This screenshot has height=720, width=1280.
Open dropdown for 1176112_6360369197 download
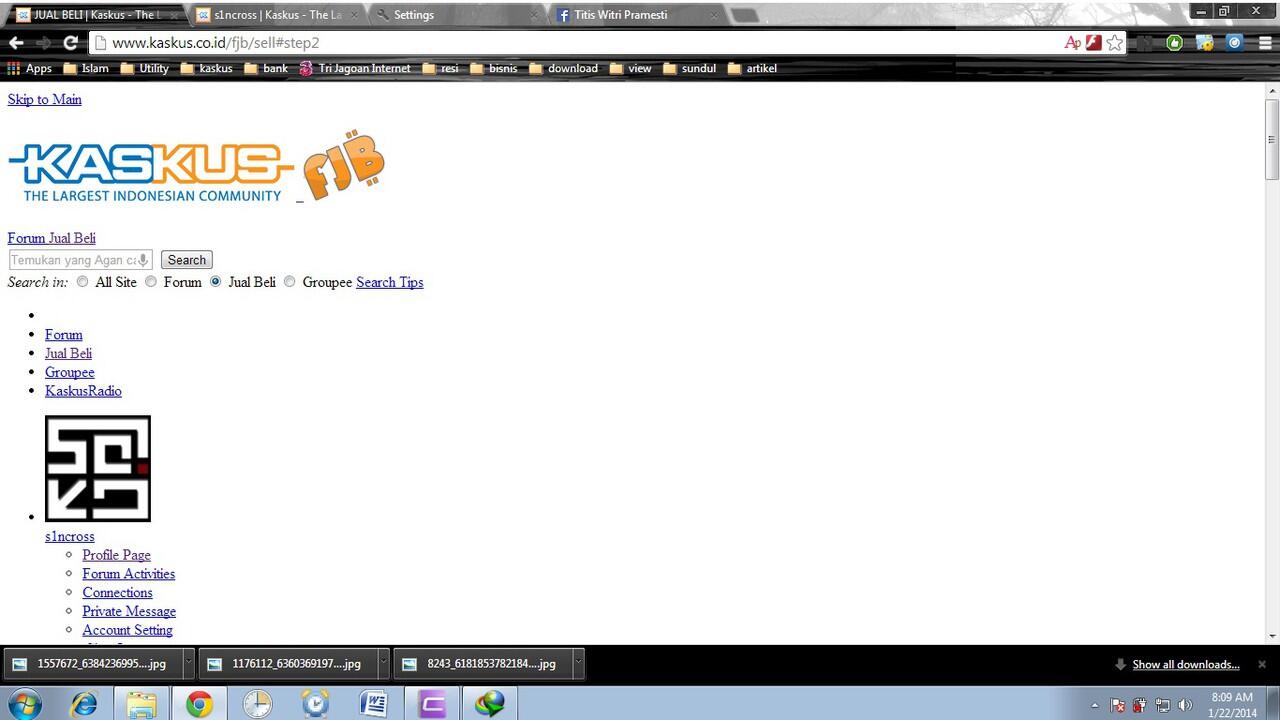point(383,663)
